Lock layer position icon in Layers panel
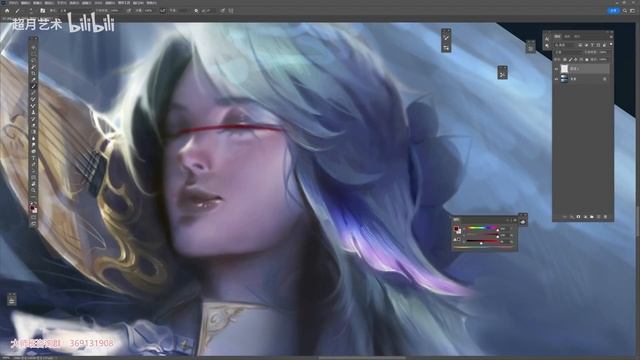This screenshot has width=640, height=360. coord(576,60)
